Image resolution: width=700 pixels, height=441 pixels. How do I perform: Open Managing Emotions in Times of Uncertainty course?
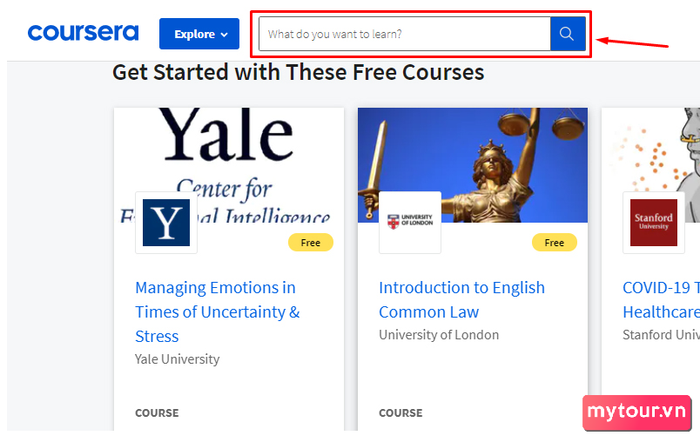(217, 312)
